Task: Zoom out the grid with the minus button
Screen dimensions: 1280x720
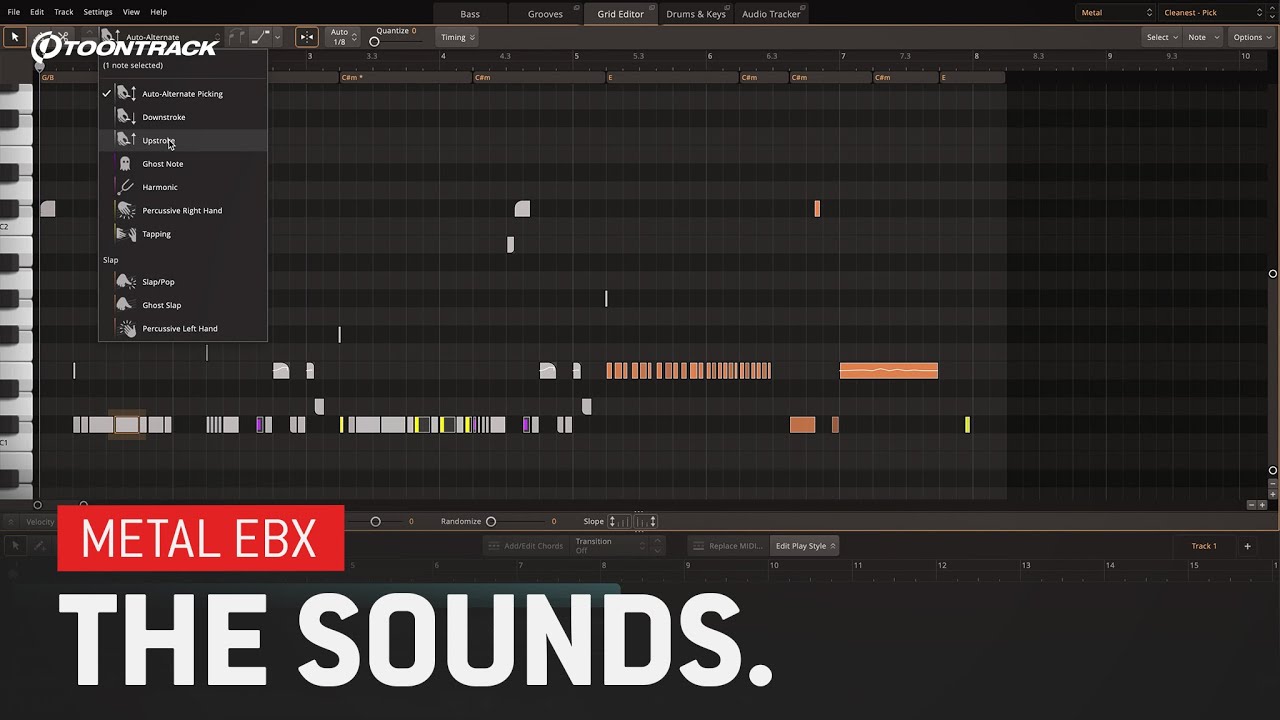Action: 1250,505
